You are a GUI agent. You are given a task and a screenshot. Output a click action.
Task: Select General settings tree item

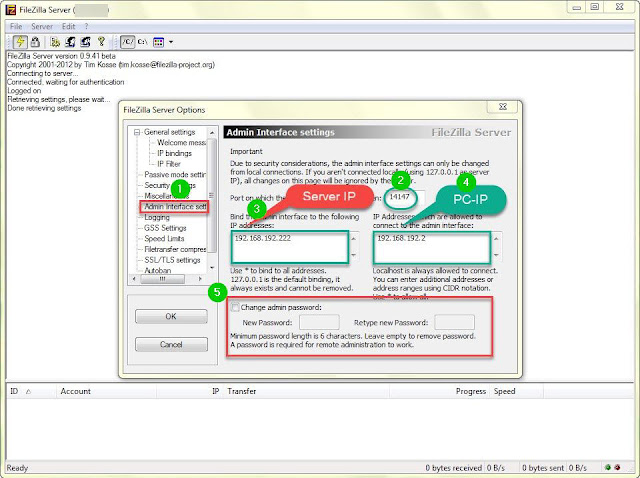pyautogui.click(x=169, y=132)
